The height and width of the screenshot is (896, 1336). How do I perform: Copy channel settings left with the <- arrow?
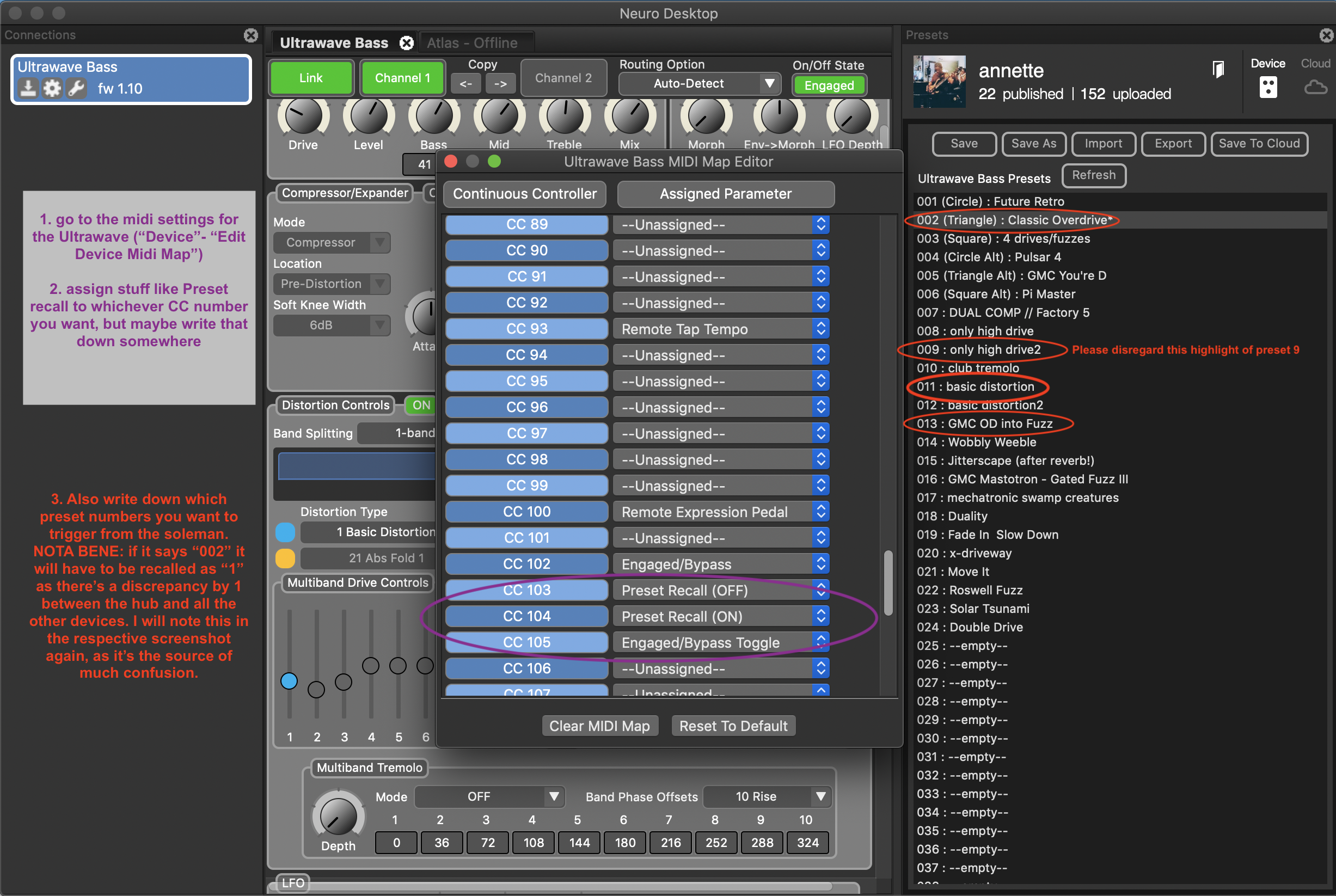(465, 84)
